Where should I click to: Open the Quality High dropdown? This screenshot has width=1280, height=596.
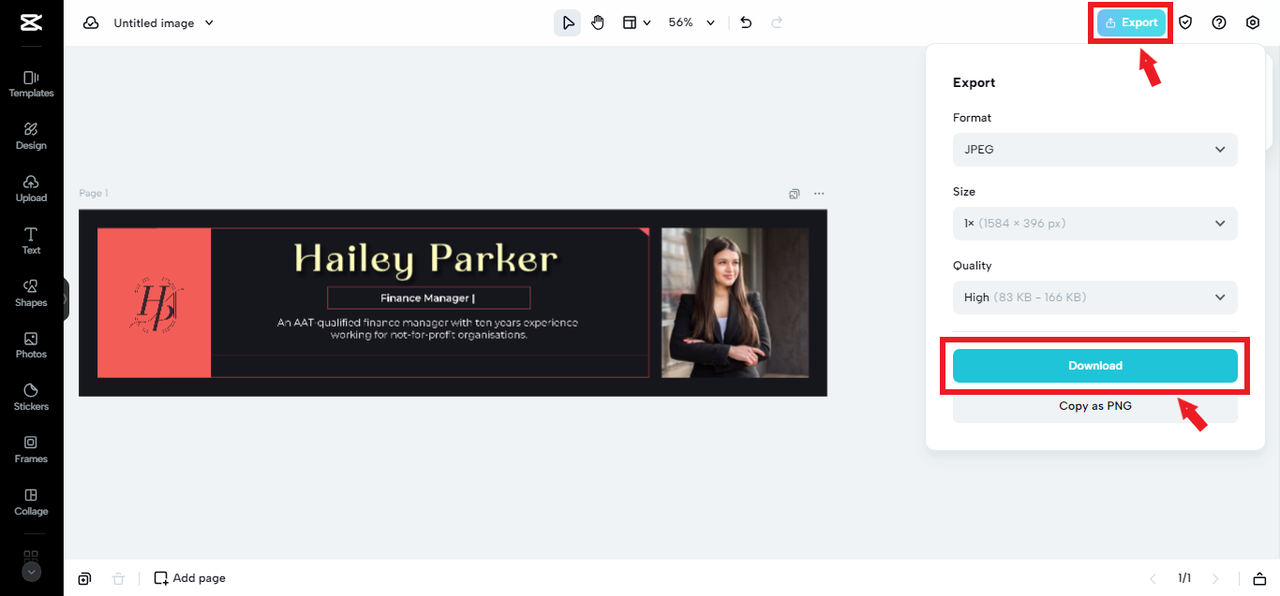[x=1095, y=297]
